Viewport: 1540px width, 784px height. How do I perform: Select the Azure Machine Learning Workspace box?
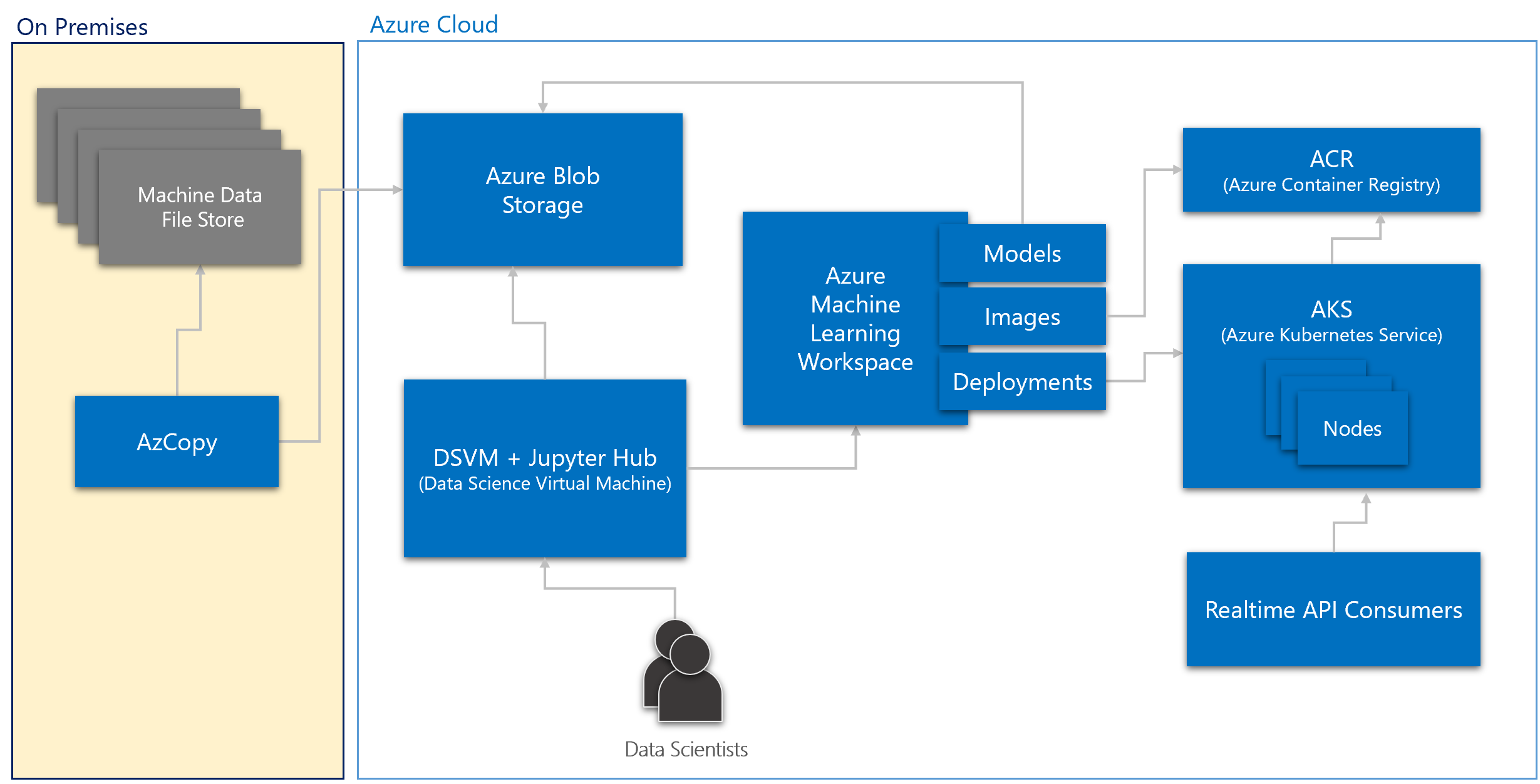(x=839, y=319)
